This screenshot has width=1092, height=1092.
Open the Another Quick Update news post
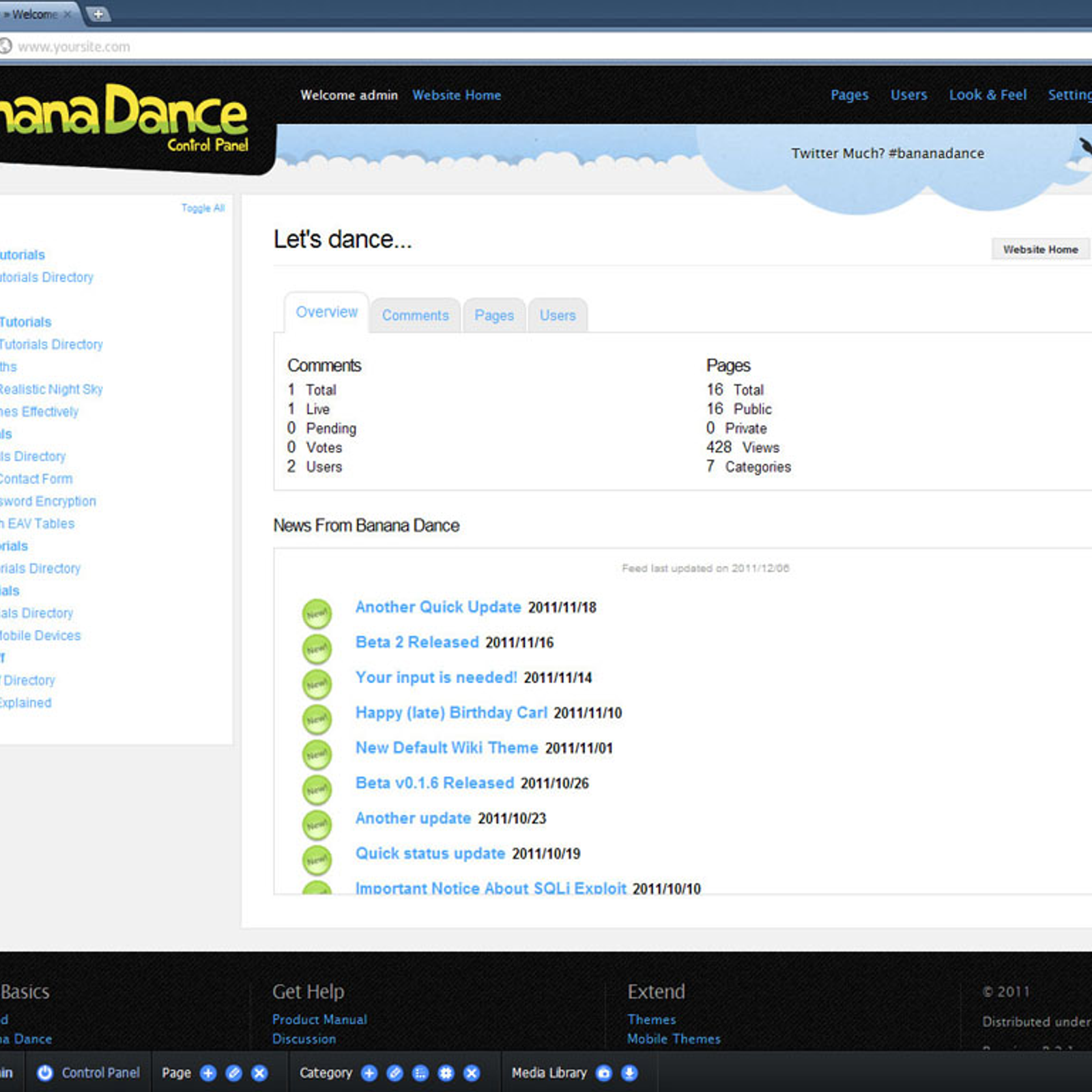[438, 607]
